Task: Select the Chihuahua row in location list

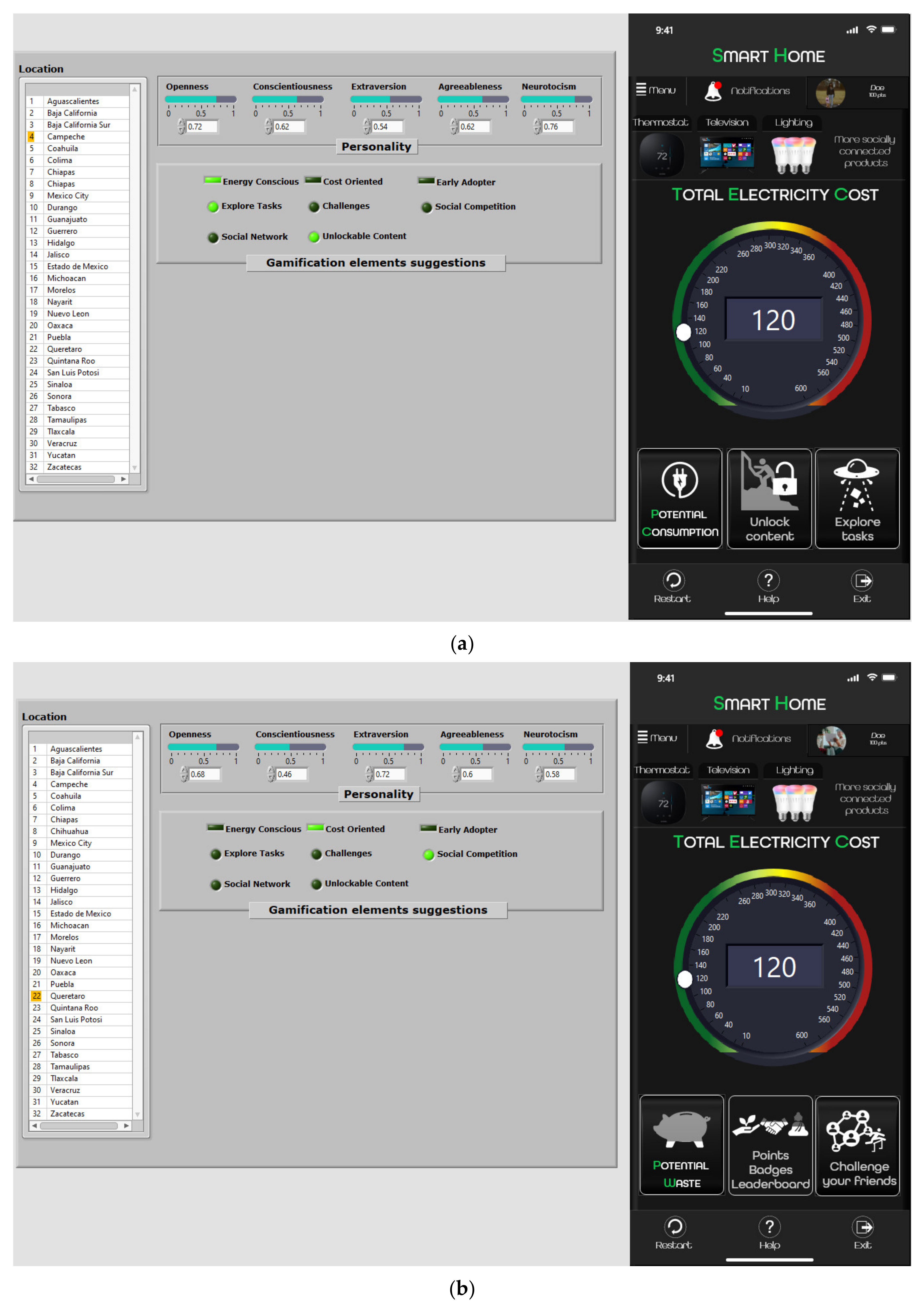Action: [69, 831]
